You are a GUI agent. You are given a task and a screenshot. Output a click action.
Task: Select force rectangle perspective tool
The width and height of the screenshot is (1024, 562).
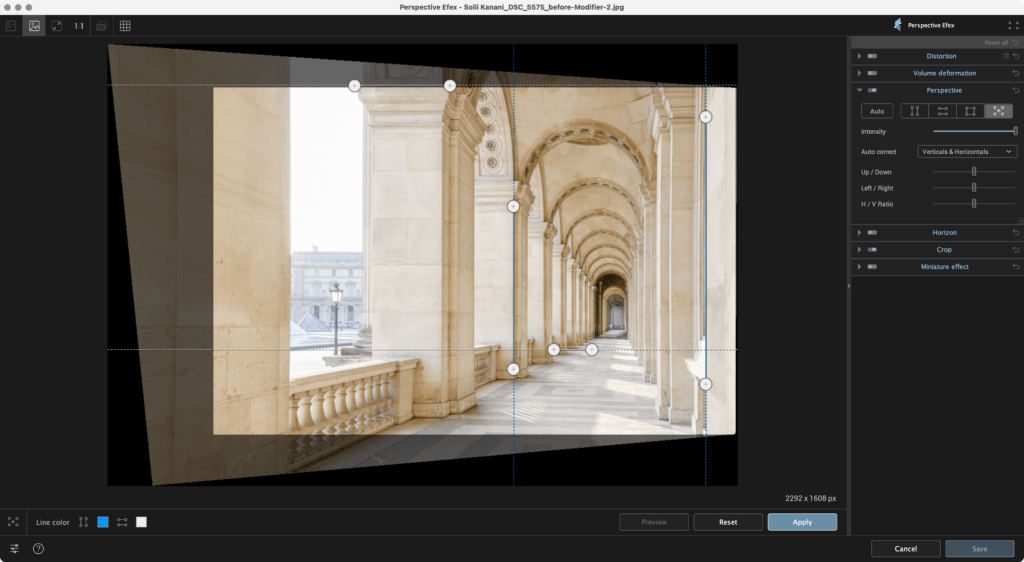pyautogui.click(x=970, y=111)
